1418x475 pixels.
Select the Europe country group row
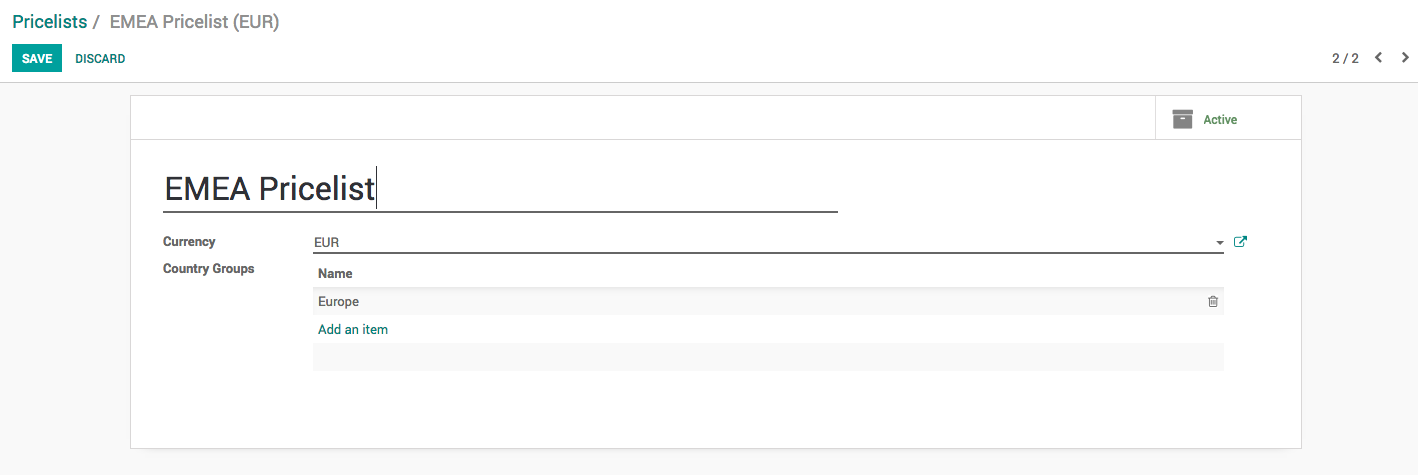700,301
